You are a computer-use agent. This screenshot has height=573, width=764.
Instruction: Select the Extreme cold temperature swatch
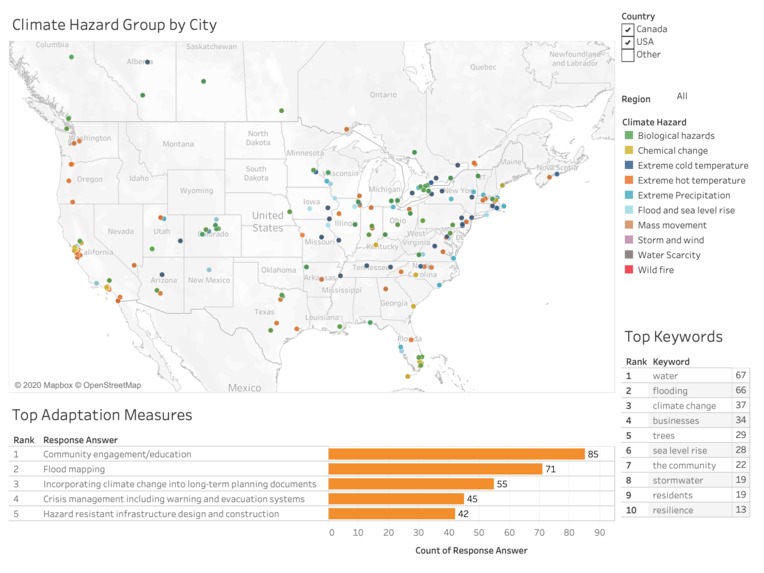629,165
